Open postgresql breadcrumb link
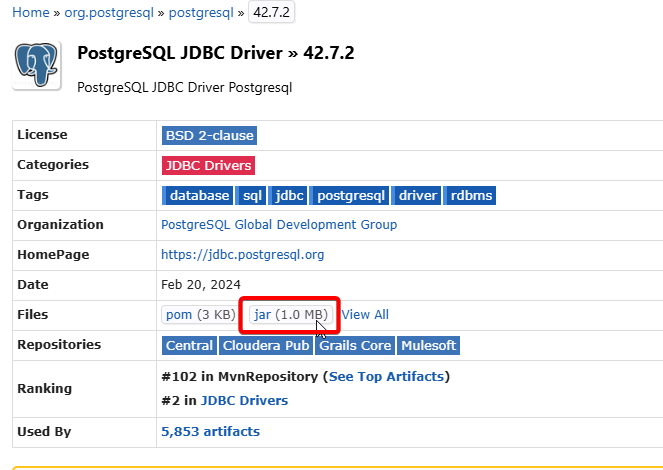This screenshot has height=470, width=663. (x=201, y=12)
